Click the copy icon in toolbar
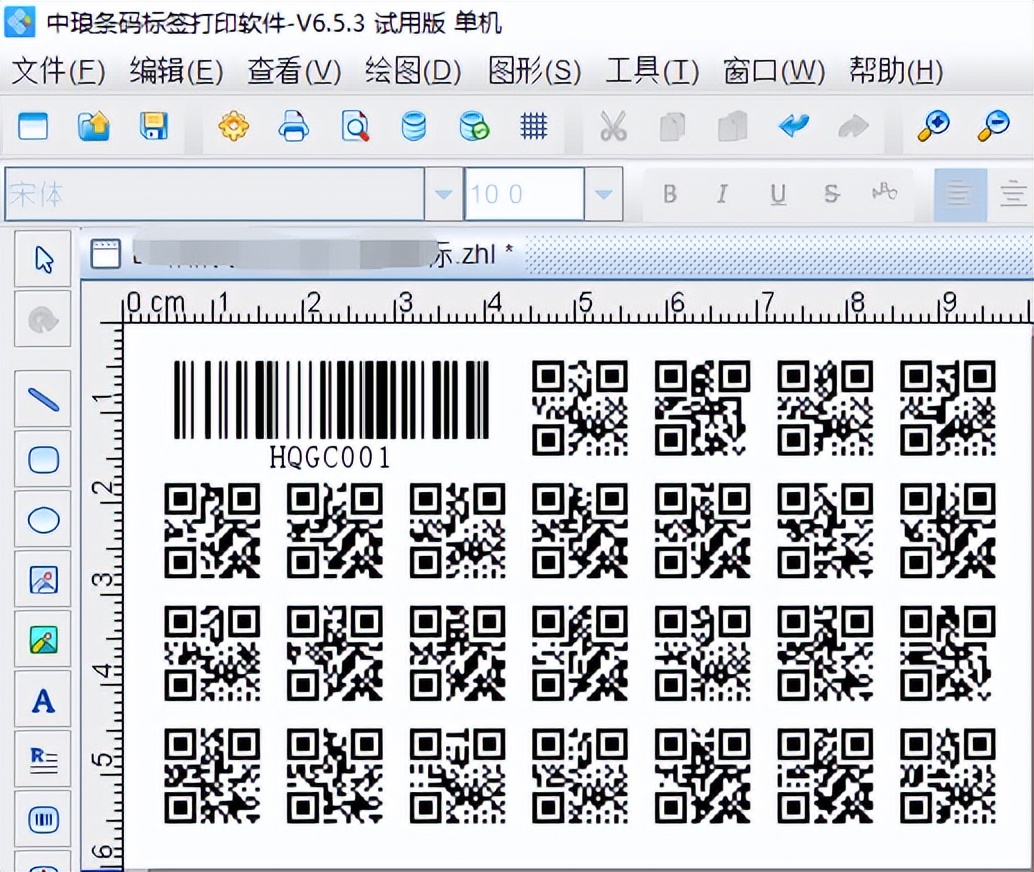The width and height of the screenshot is (1034, 872). [672, 125]
